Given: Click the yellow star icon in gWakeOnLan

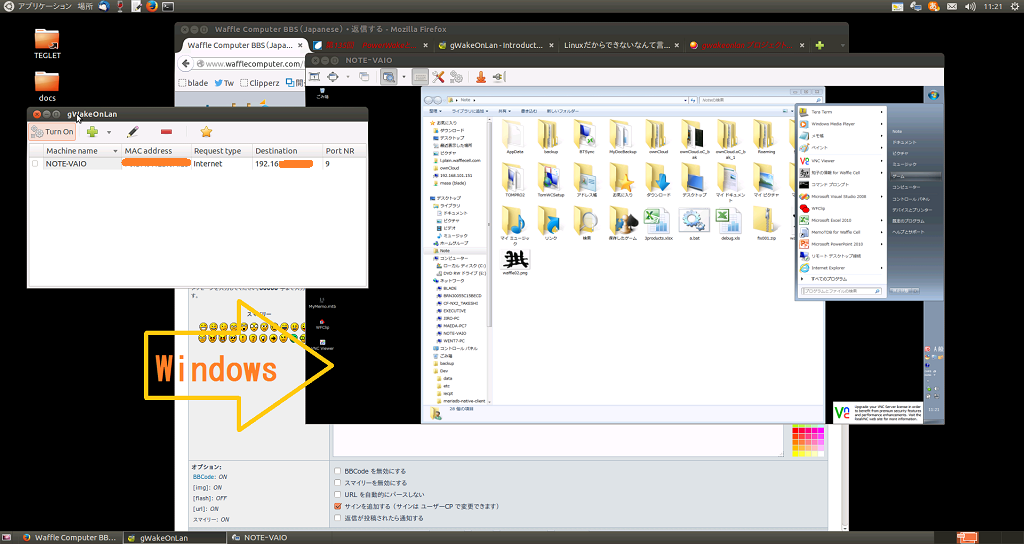Looking at the screenshot, I should click(206, 132).
